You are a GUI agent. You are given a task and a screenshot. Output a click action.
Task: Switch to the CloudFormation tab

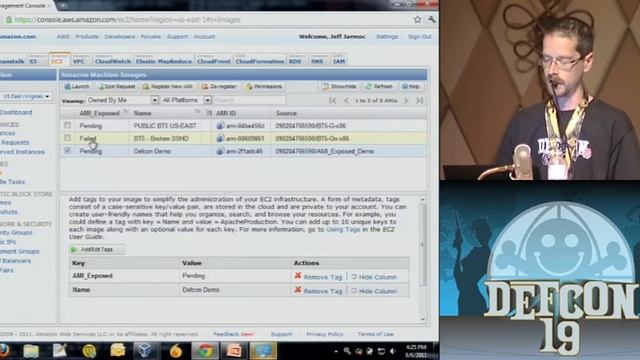(x=260, y=60)
